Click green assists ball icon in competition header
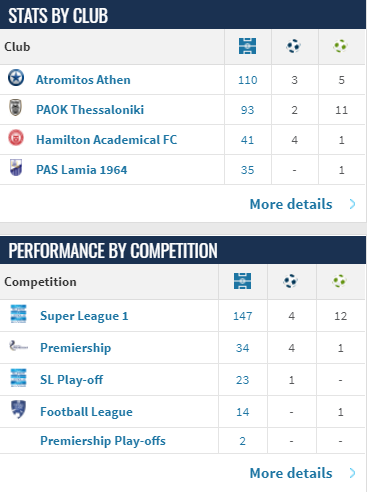367x492 pixels. click(340, 281)
